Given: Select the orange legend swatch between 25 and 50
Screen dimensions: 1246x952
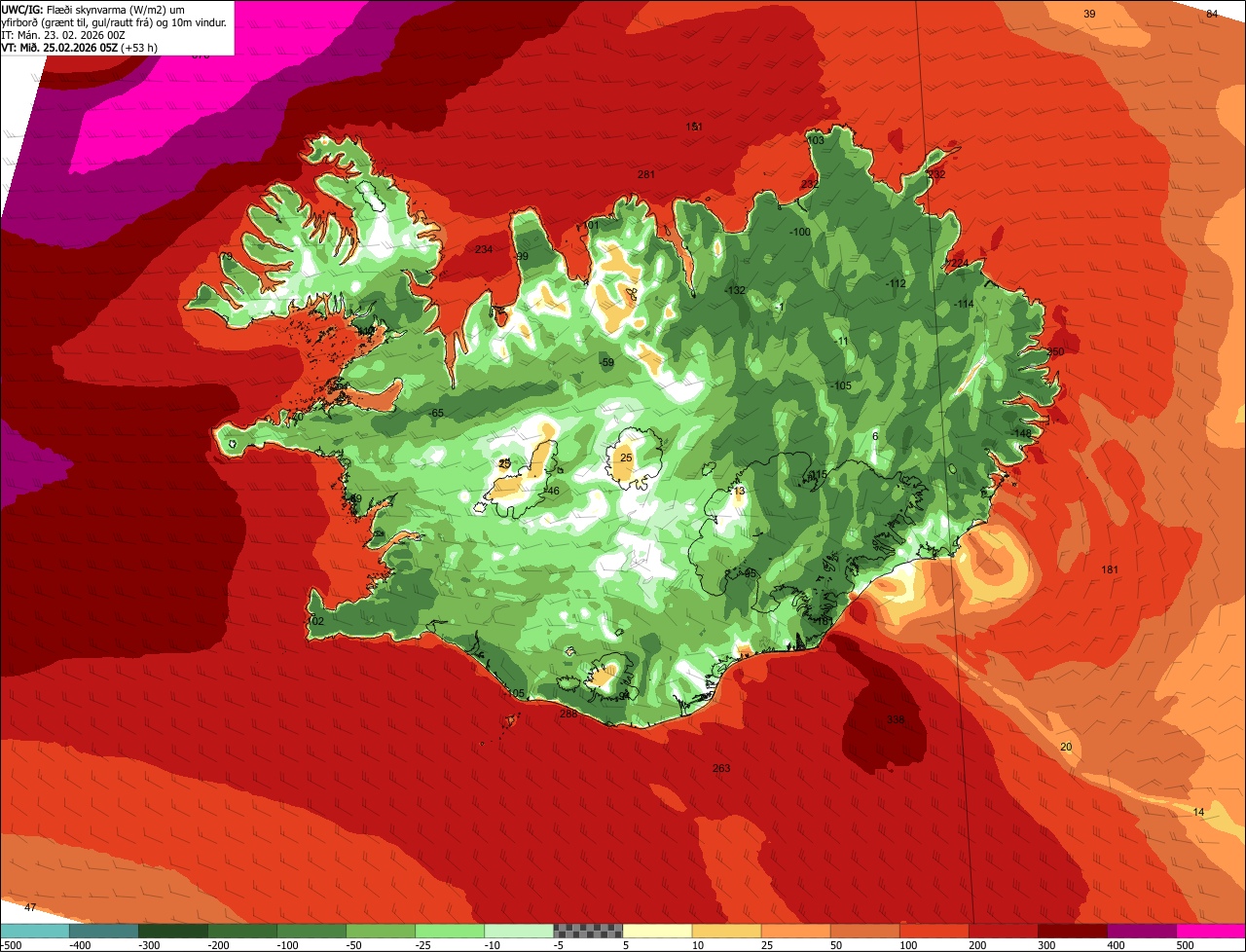Looking at the screenshot, I should (794, 931).
